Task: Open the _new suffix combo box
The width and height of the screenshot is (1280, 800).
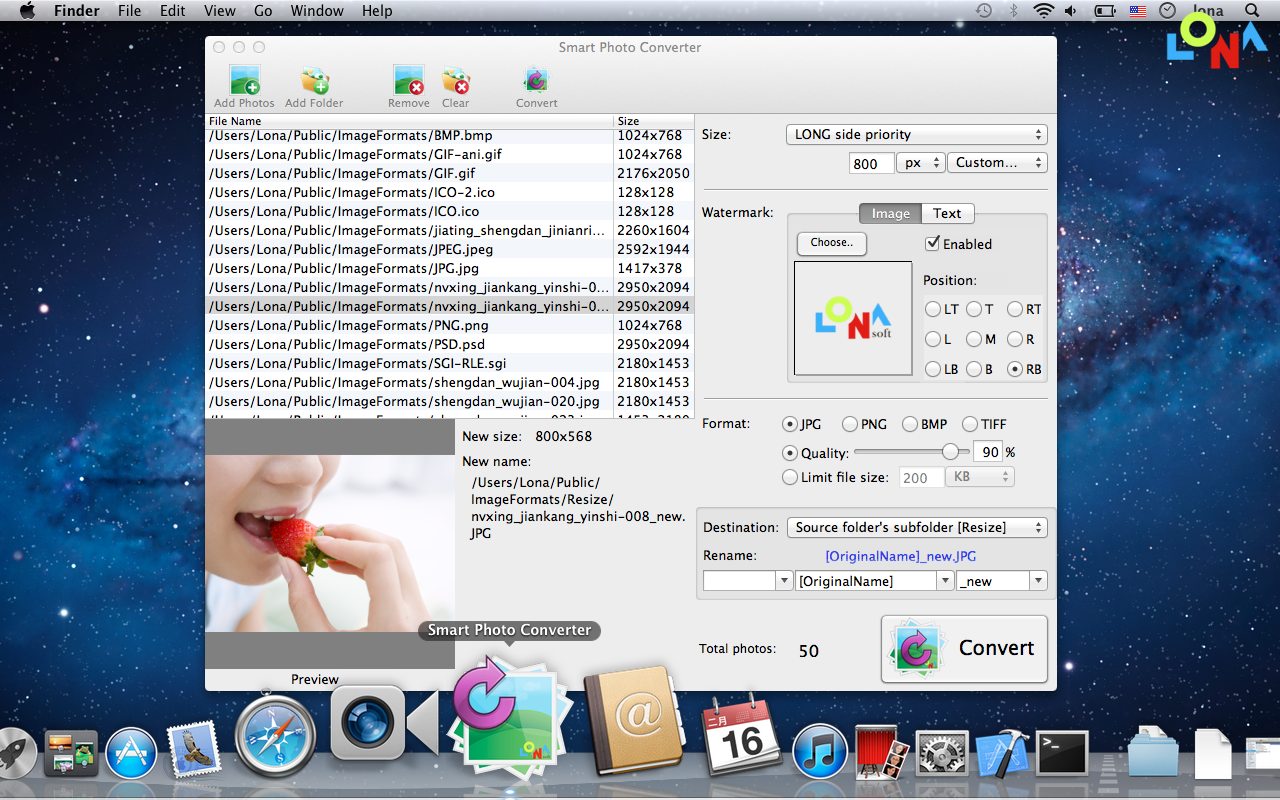Action: click(x=1002, y=581)
